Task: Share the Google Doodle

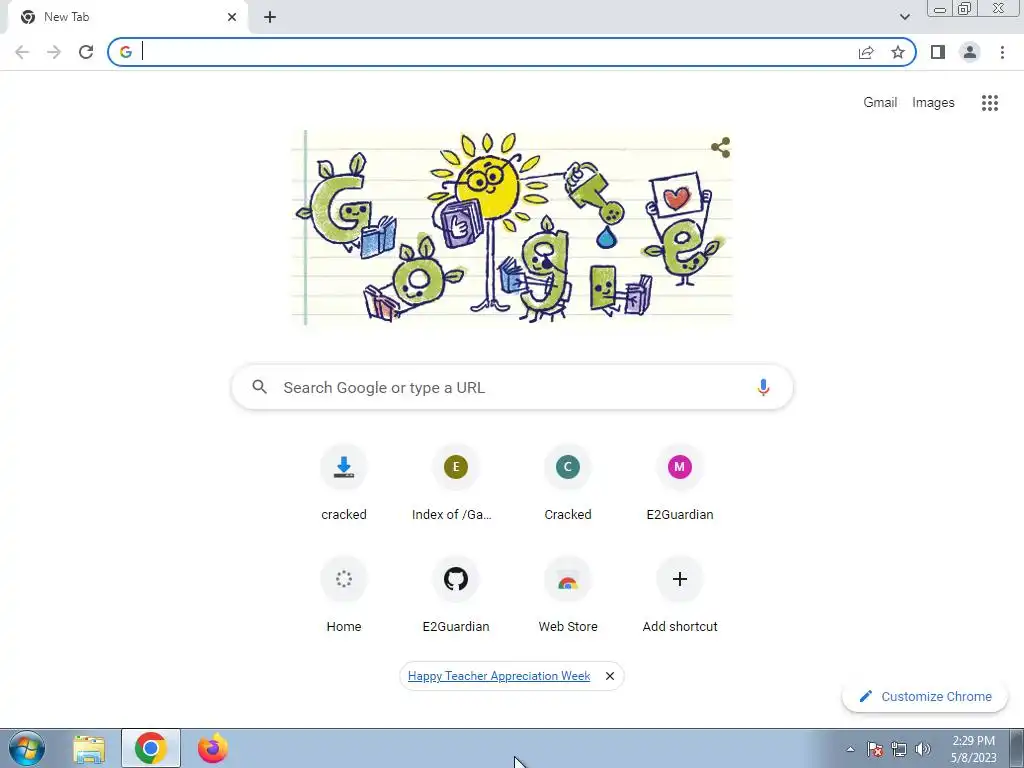Action: (x=720, y=148)
